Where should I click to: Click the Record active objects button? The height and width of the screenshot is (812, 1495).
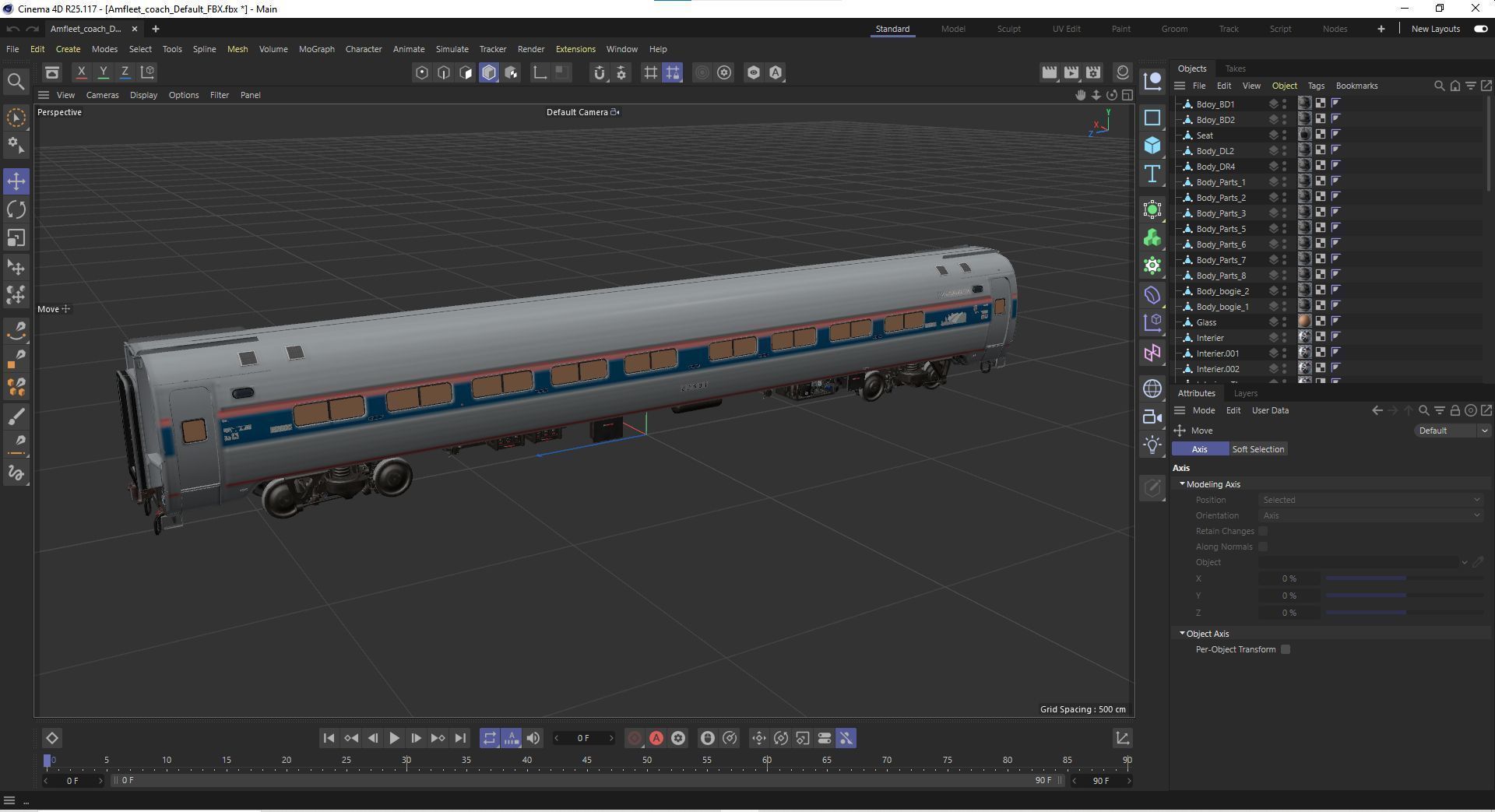(x=635, y=738)
